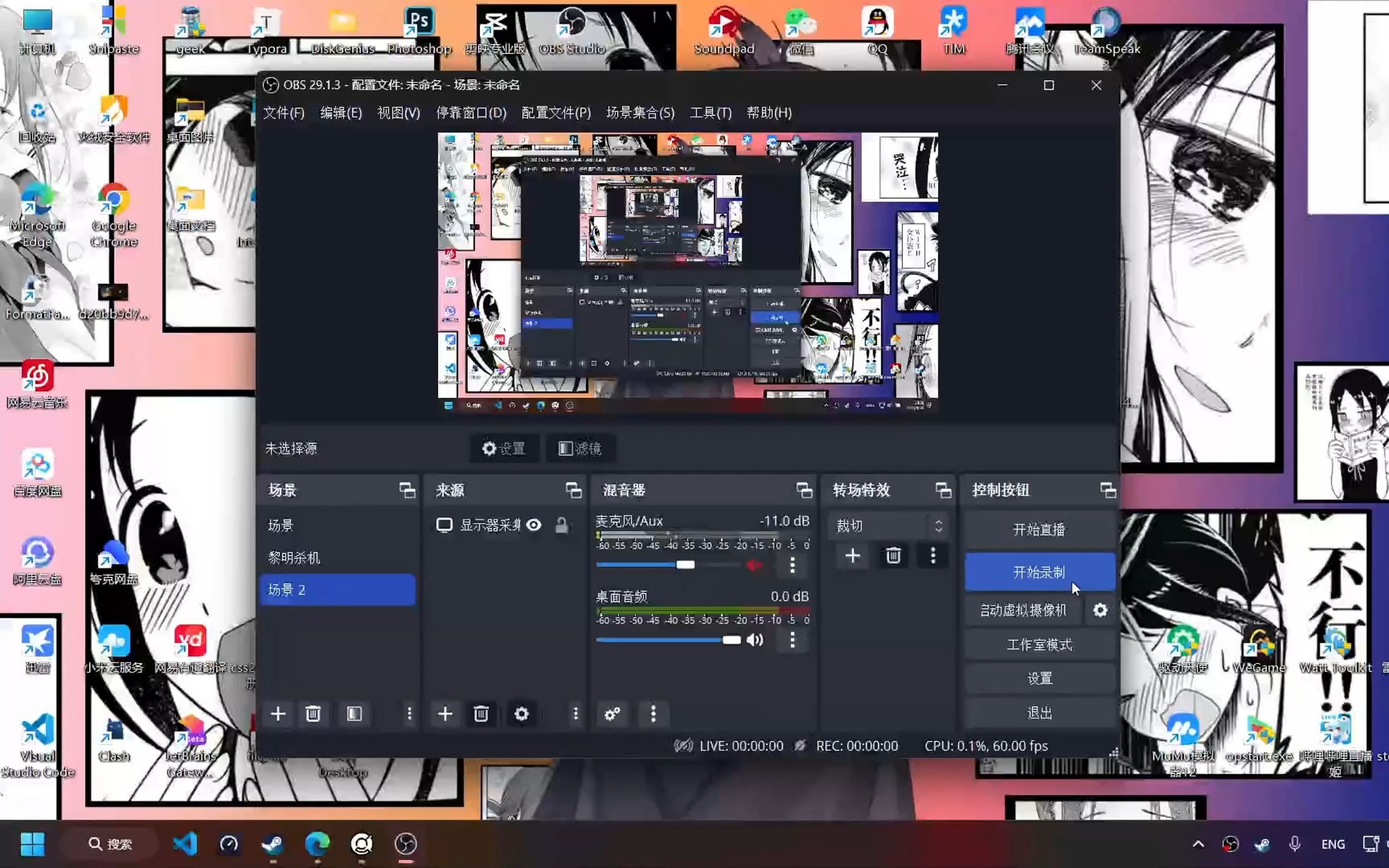1389x868 pixels.
Task: Click ENG language indicator in tray
Action: (x=1333, y=844)
